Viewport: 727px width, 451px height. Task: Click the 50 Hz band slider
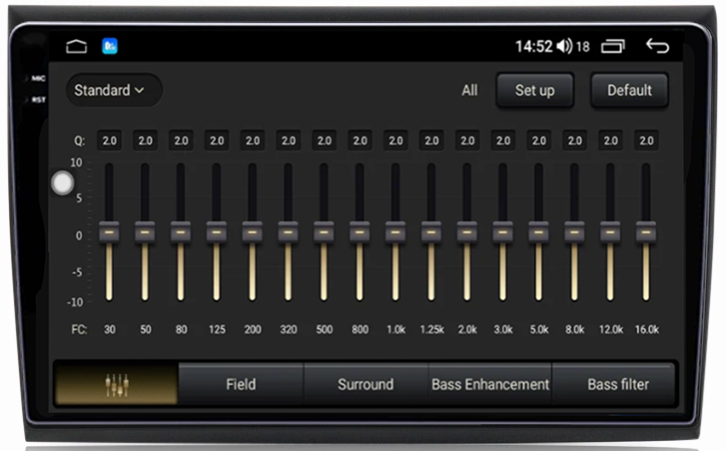coord(145,232)
